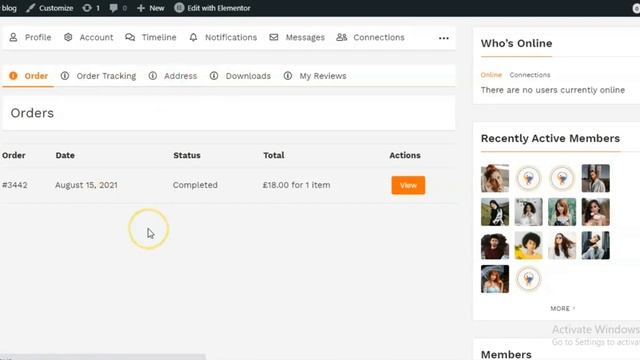Click the updates refresh icon in admin bar
The image size is (640, 360).
click(x=87, y=8)
